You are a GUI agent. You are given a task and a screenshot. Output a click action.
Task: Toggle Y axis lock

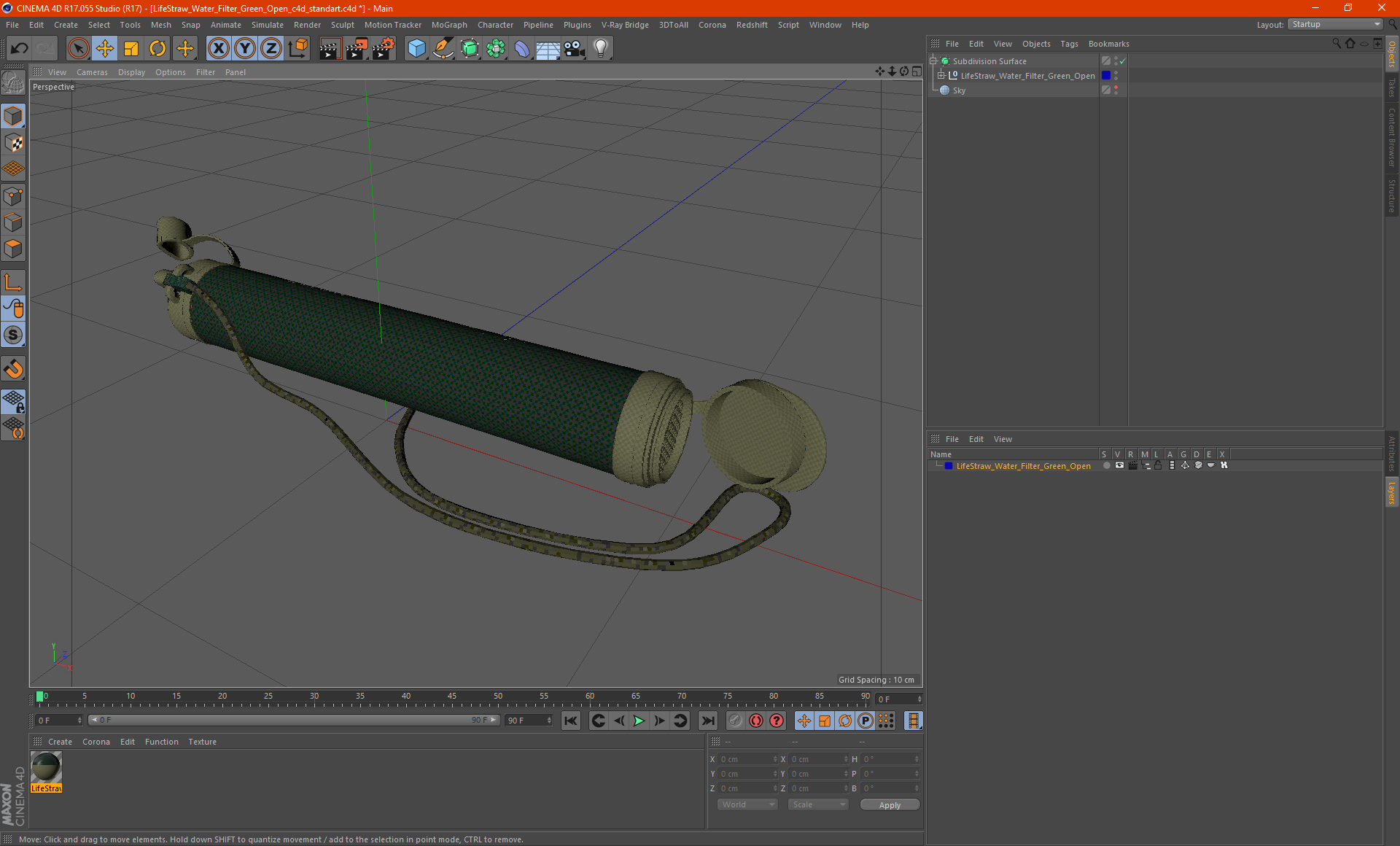click(x=245, y=49)
